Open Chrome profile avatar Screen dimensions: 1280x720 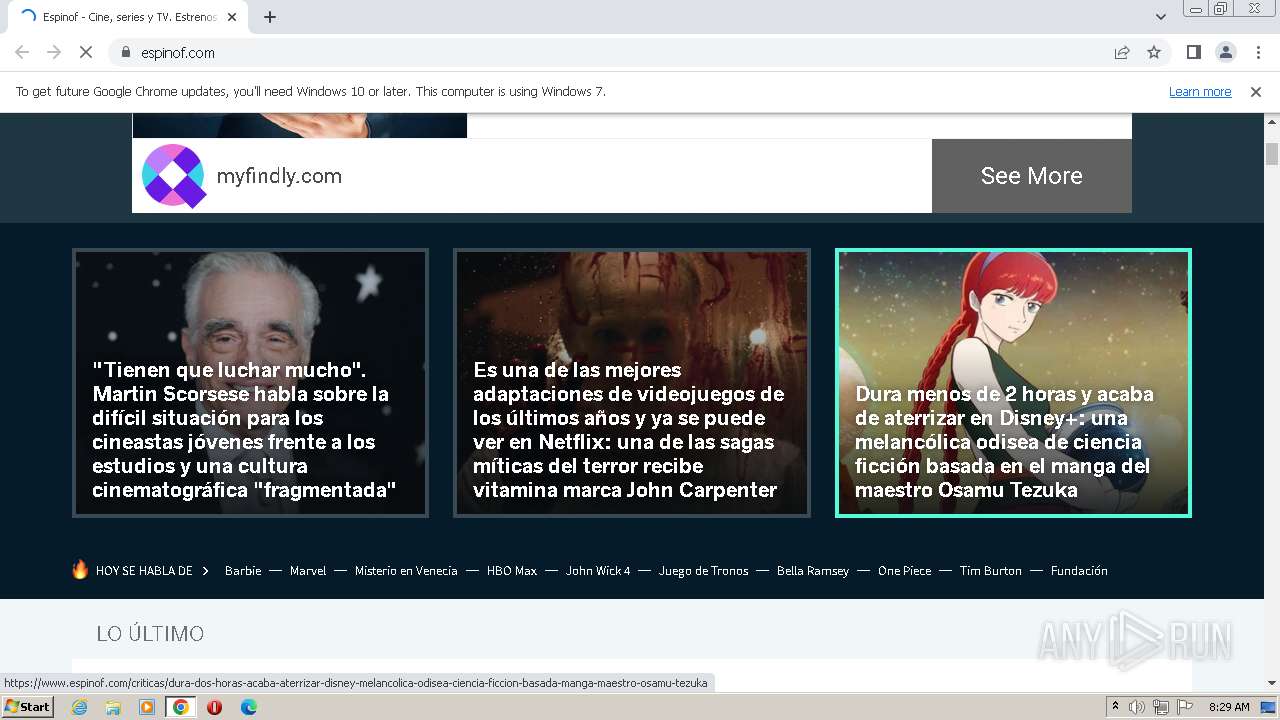click(x=1225, y=52)
